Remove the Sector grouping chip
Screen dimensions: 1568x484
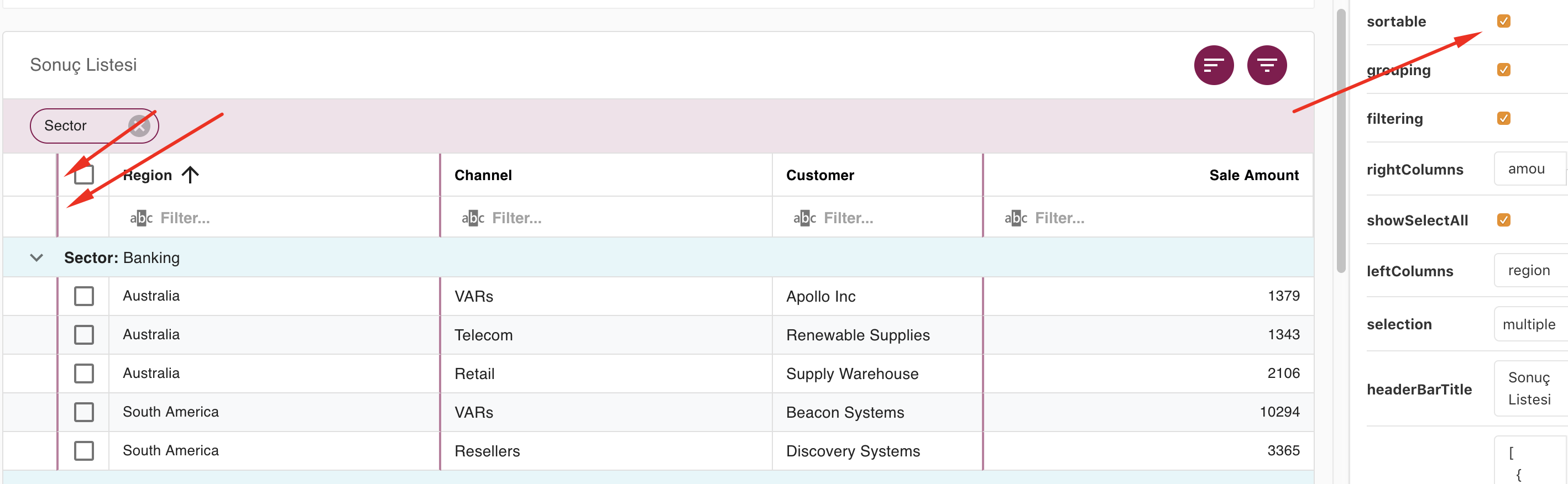(x=139, y=126)
